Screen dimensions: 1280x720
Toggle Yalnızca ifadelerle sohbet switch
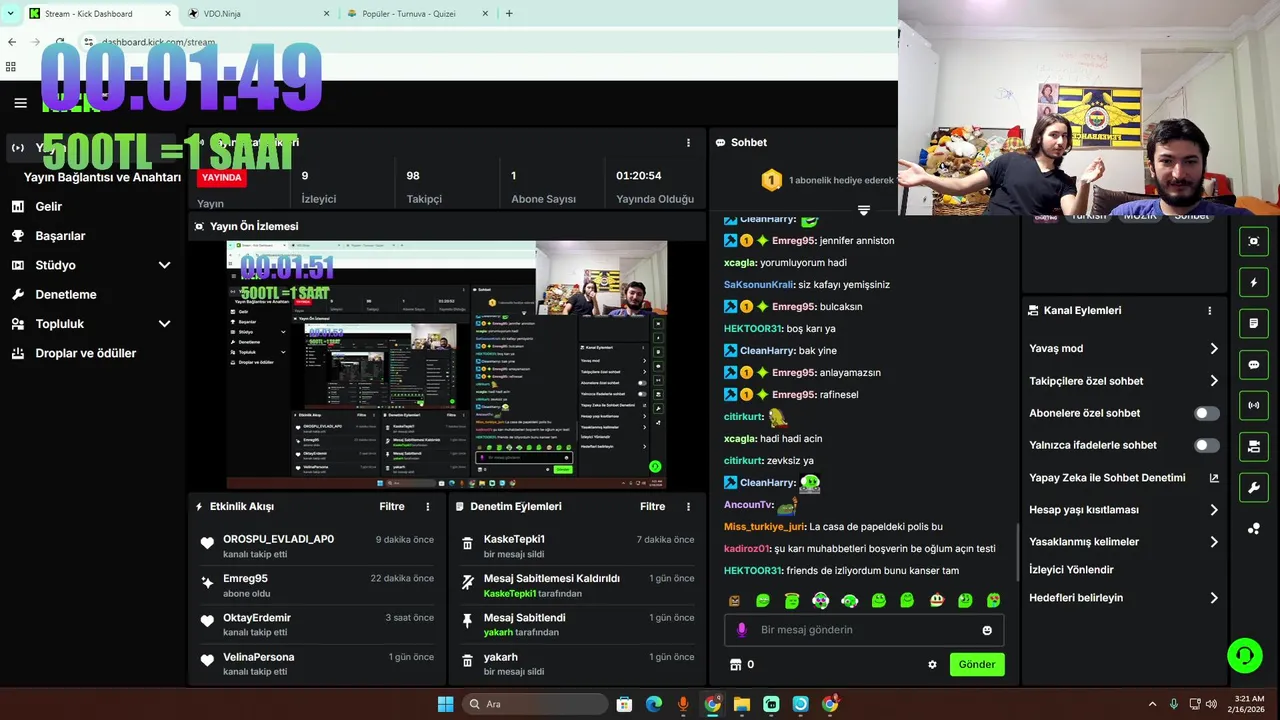coord(1207,445)
